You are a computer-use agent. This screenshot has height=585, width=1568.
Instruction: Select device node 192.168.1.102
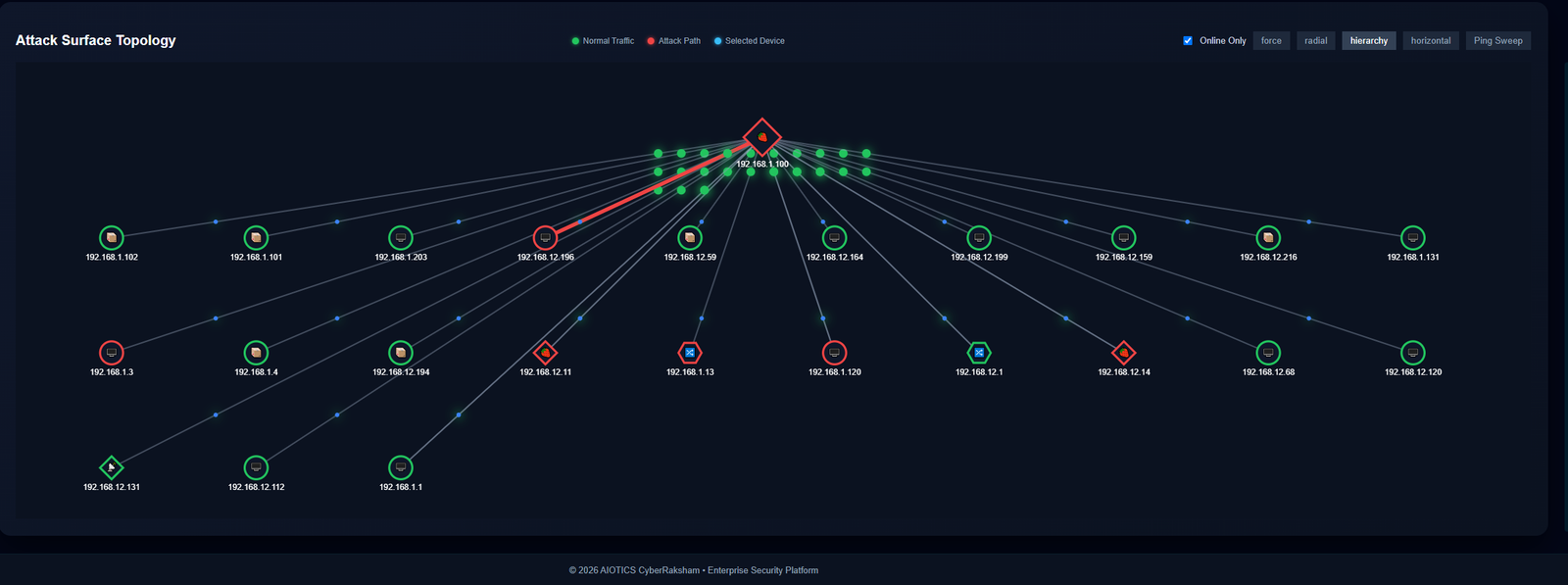[112, 237]
